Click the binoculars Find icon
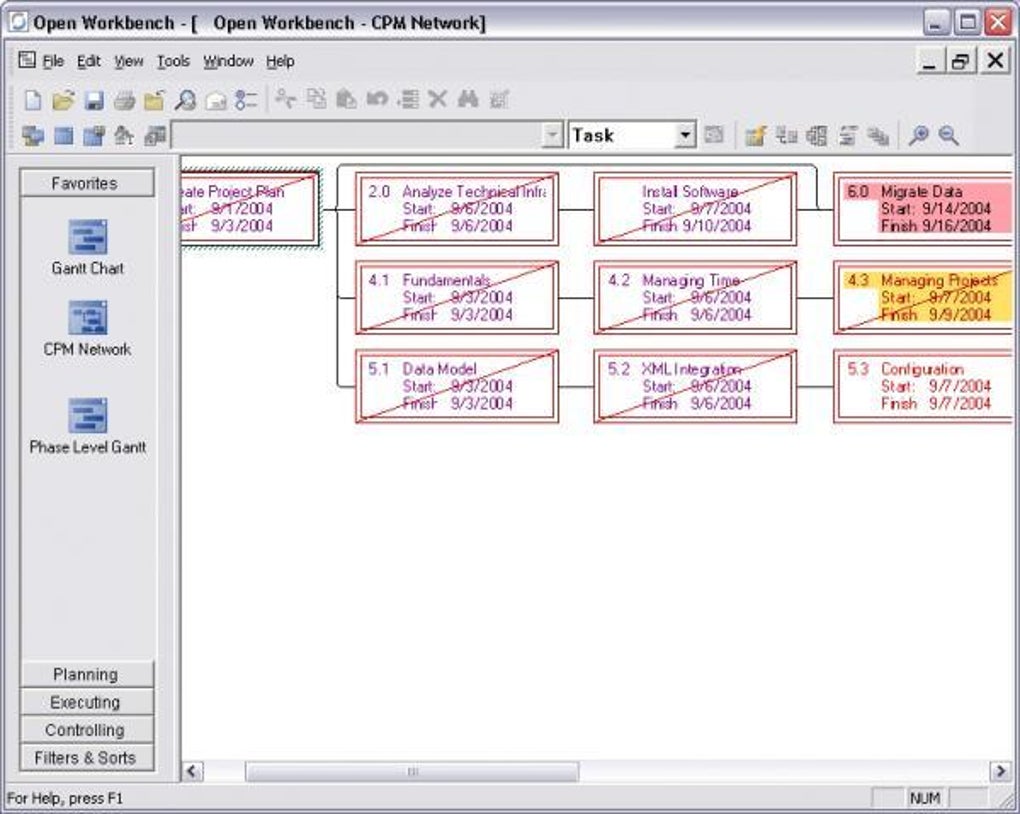This screenshot has width=1020, height=814. (468, 100)
